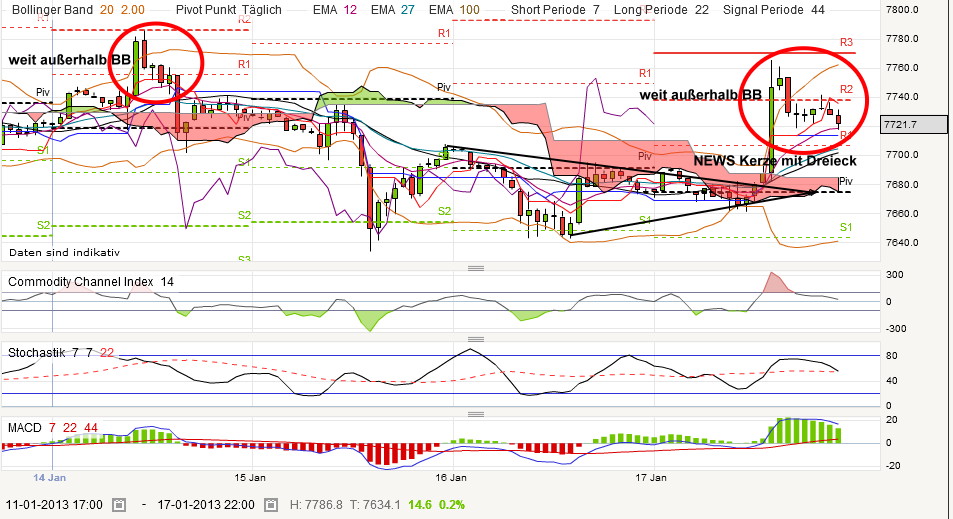
Task: Select the 'NEWS Kerze mit Dreieck' chart annotation
Action: click(x=775, y=161)
